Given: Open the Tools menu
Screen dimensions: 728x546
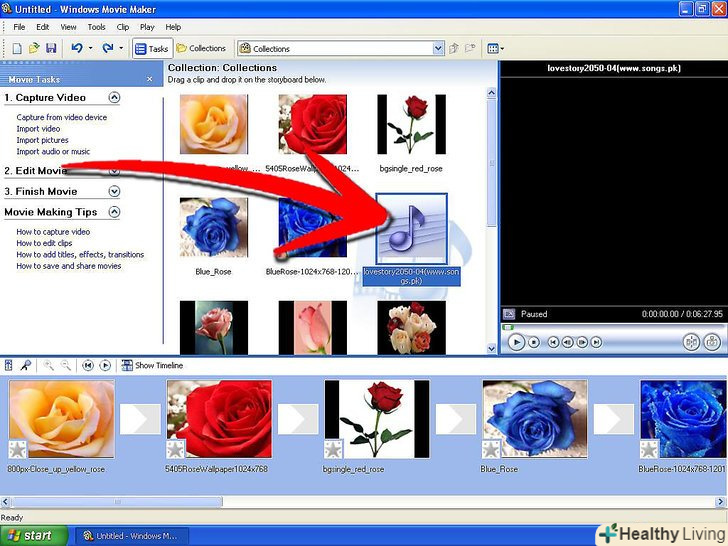Looking at the screenshot, I should (97, 27).
